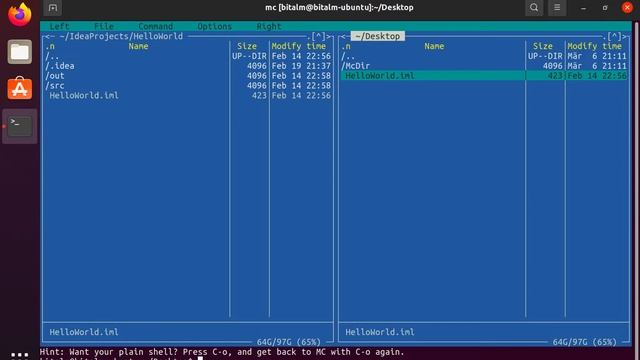Open the Left menu
This screenshot has width=640, height=360.
60,27
